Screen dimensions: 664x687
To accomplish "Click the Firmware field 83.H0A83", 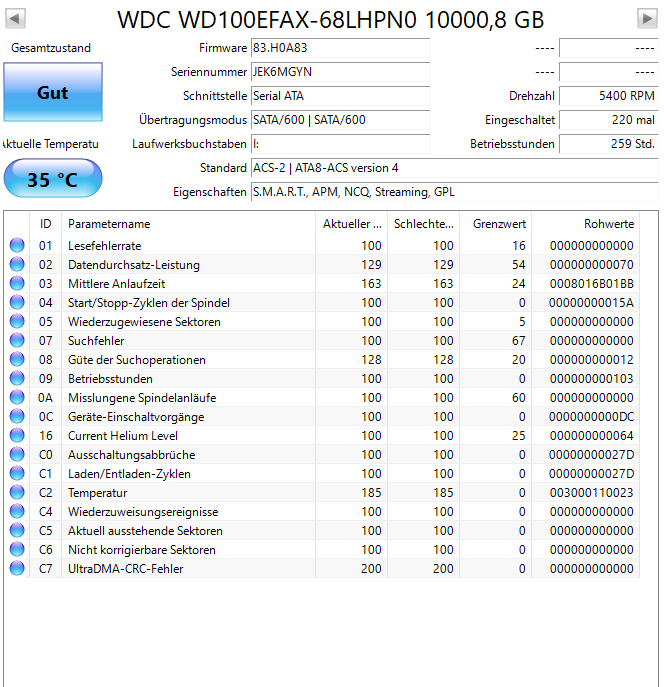I will coord(340,48).
